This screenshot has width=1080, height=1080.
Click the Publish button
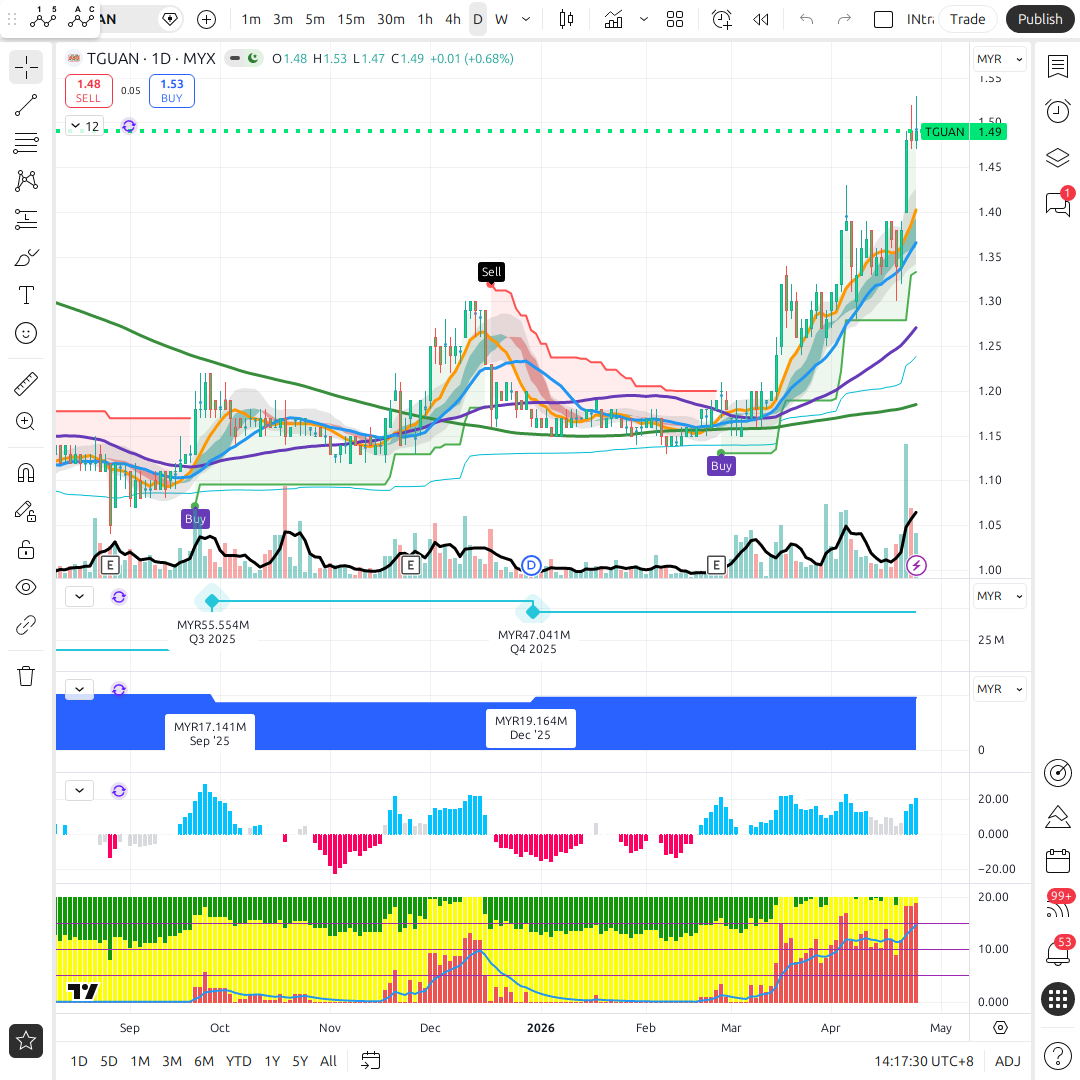point(1040,19)
